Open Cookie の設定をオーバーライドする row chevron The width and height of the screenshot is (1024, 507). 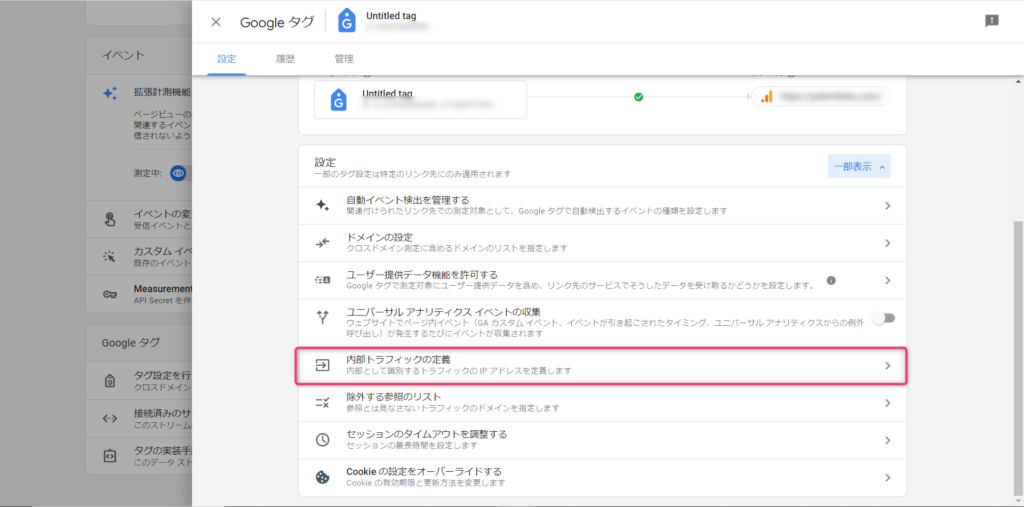[888, 478]
